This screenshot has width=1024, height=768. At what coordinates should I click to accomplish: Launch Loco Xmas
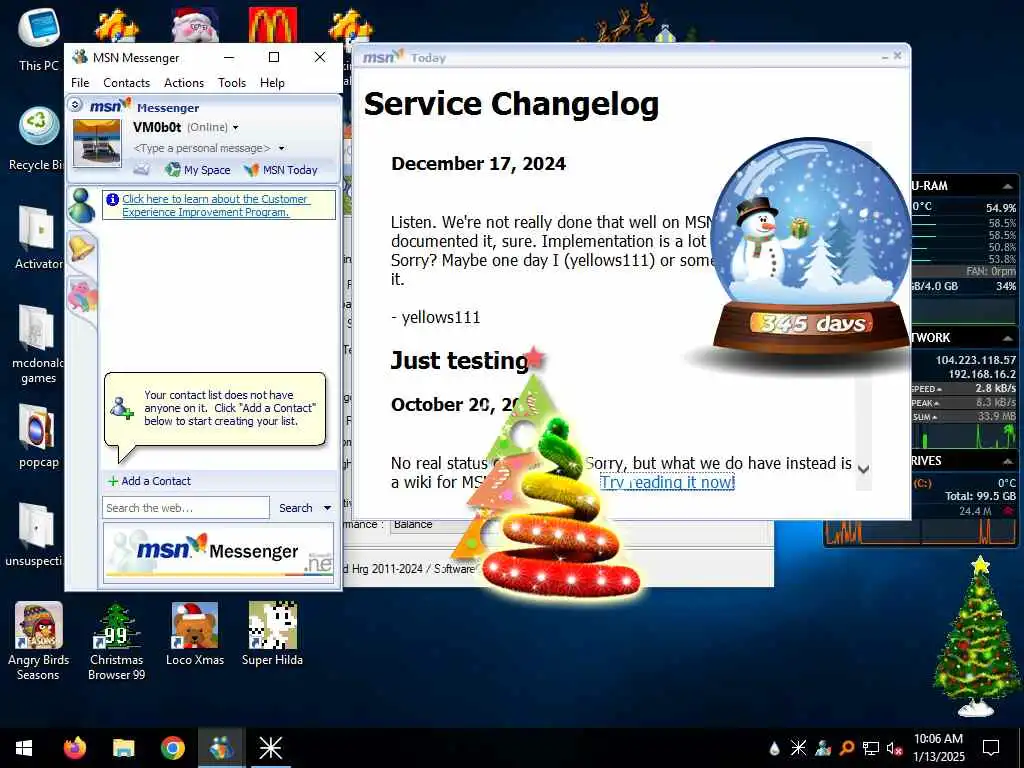pyautogui.click(x=195, y=633)
